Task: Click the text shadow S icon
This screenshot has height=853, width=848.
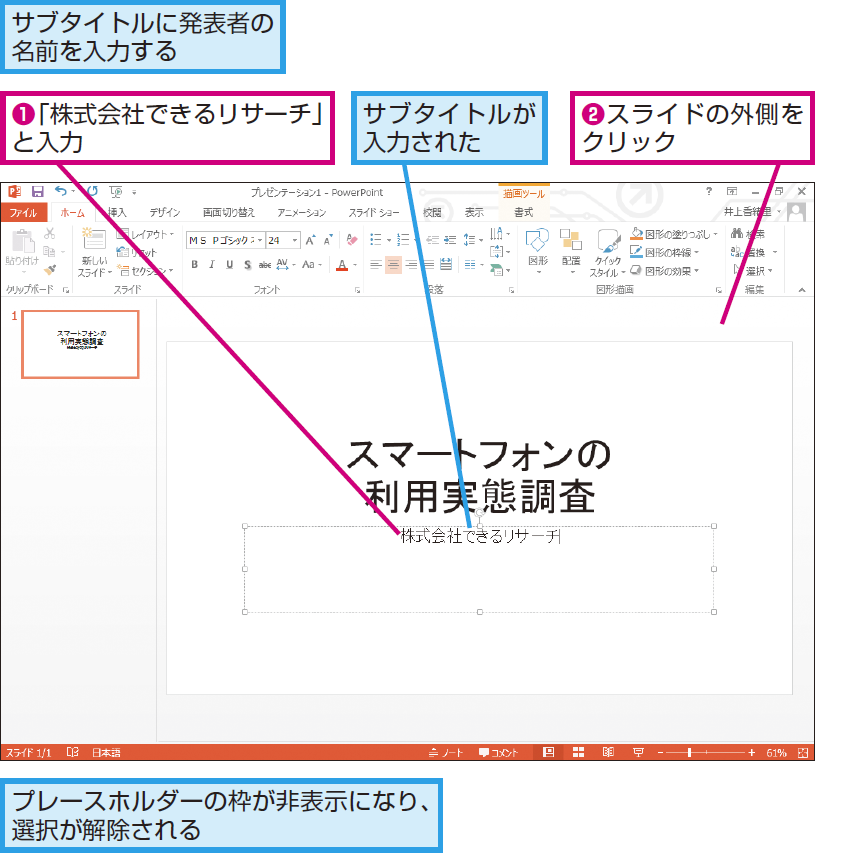Action: click(247, 265)
